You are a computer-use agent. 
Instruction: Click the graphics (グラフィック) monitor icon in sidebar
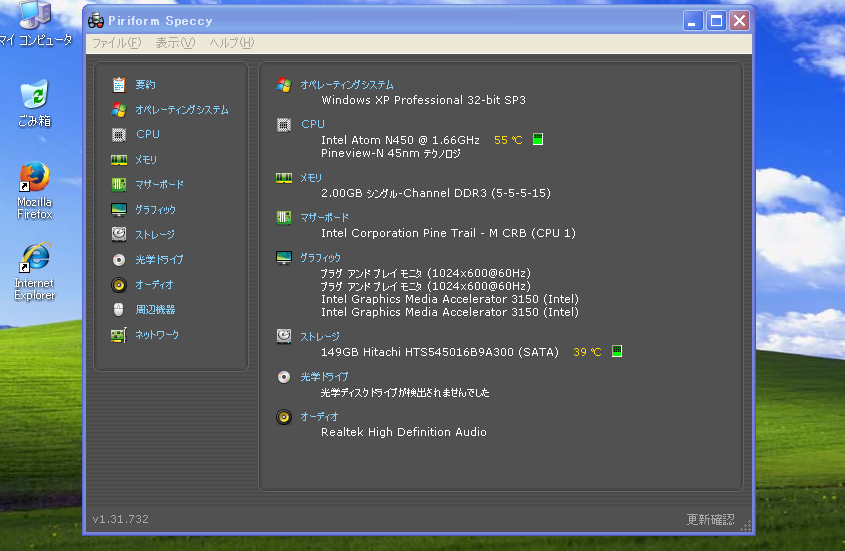[119, 209]
